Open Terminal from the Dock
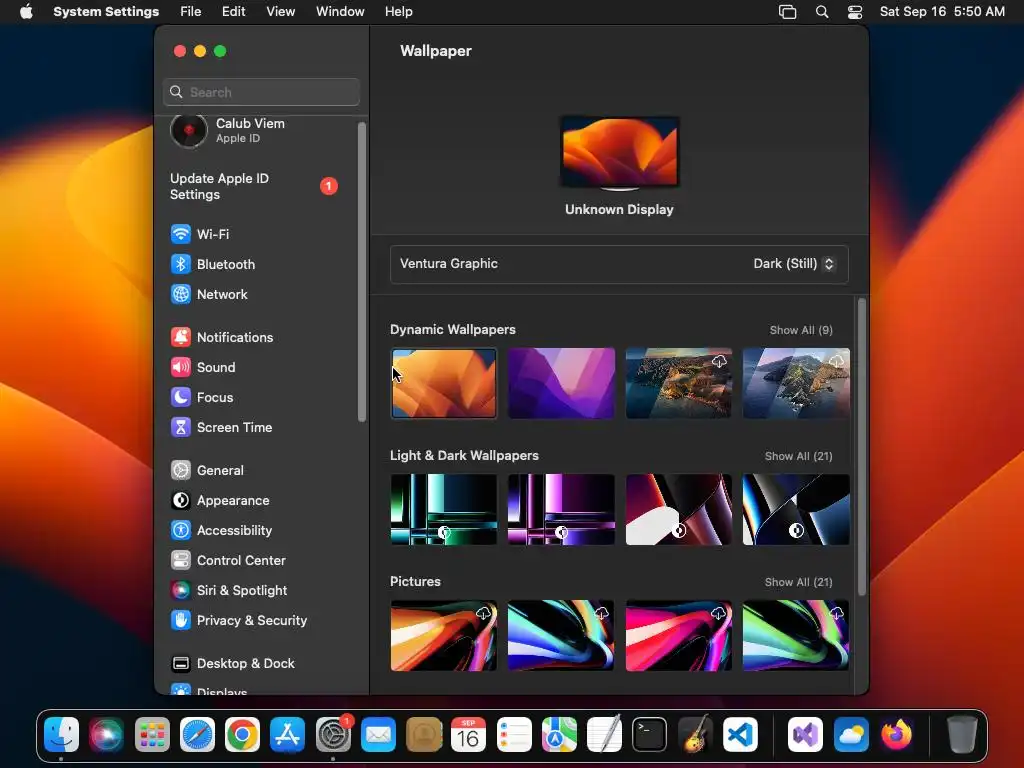 pos(650,735)
